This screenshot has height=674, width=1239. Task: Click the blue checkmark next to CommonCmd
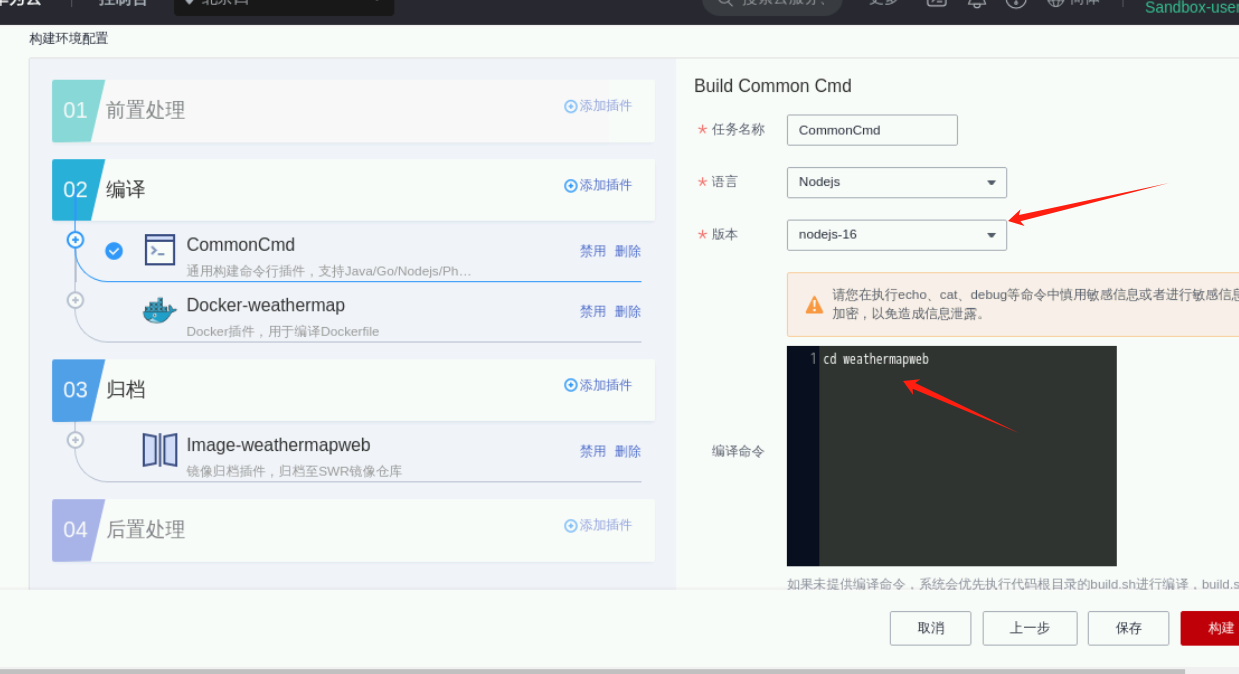114,250
